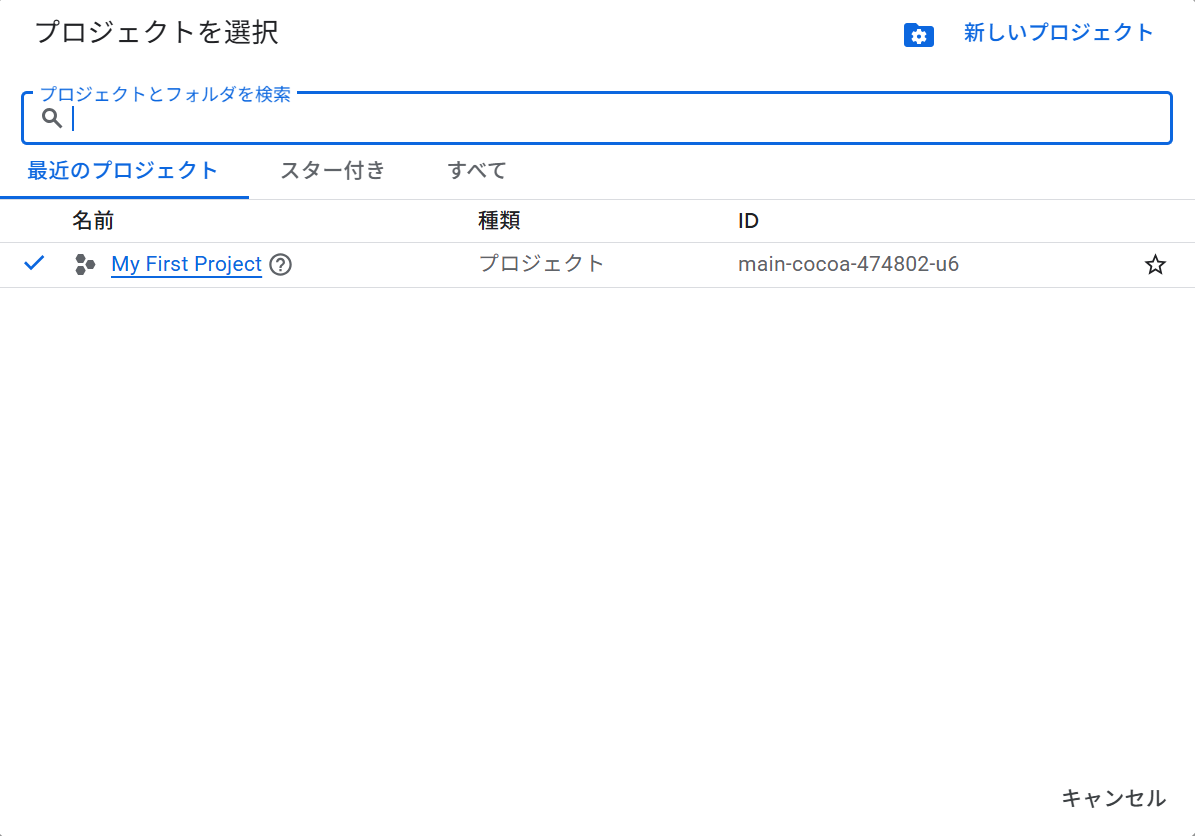Open the 新しいプロジェクト link
Screen dimensions: 1195x836
click(x=1058, y=33)
